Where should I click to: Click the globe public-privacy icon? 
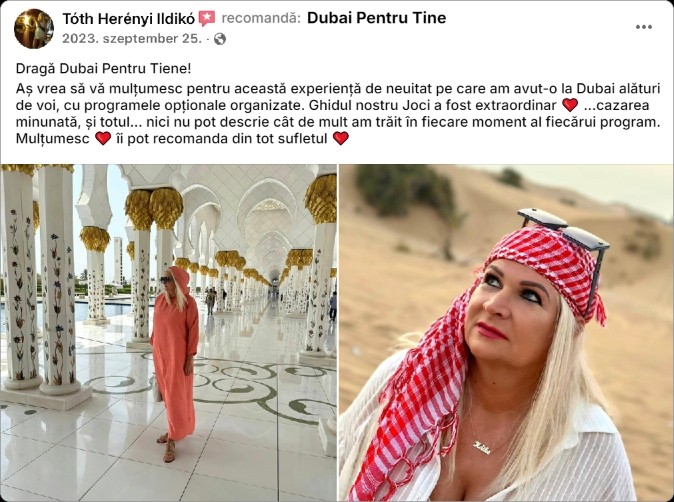(x=220, y=39)
